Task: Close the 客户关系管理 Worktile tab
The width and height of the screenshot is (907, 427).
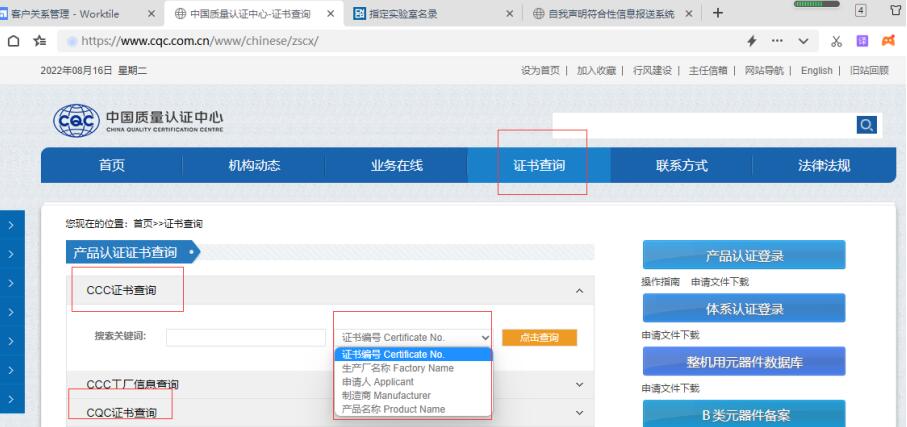Action: (151, 13)
